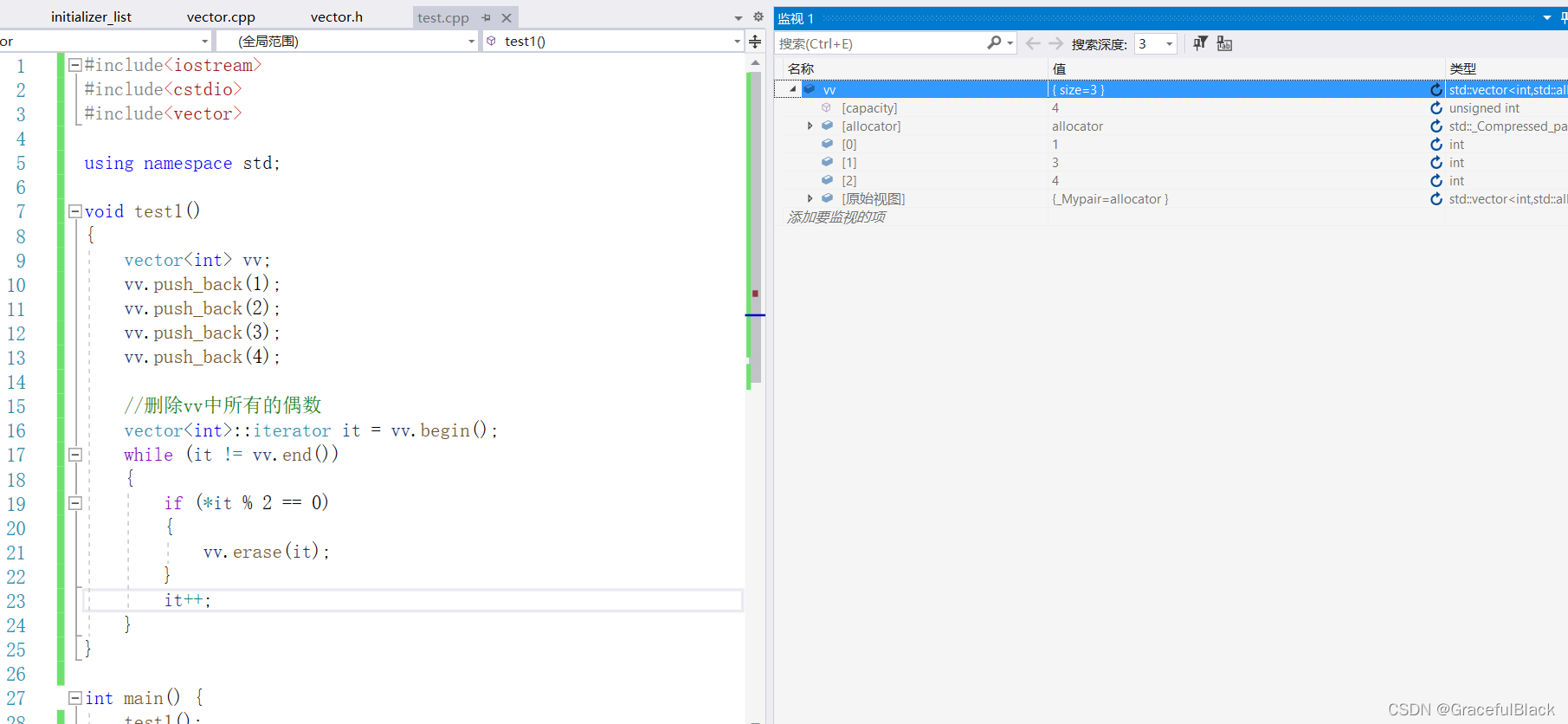Click the vv variable cube icon
This screenshot has width=1568, height=724.
tap(810, 89)
